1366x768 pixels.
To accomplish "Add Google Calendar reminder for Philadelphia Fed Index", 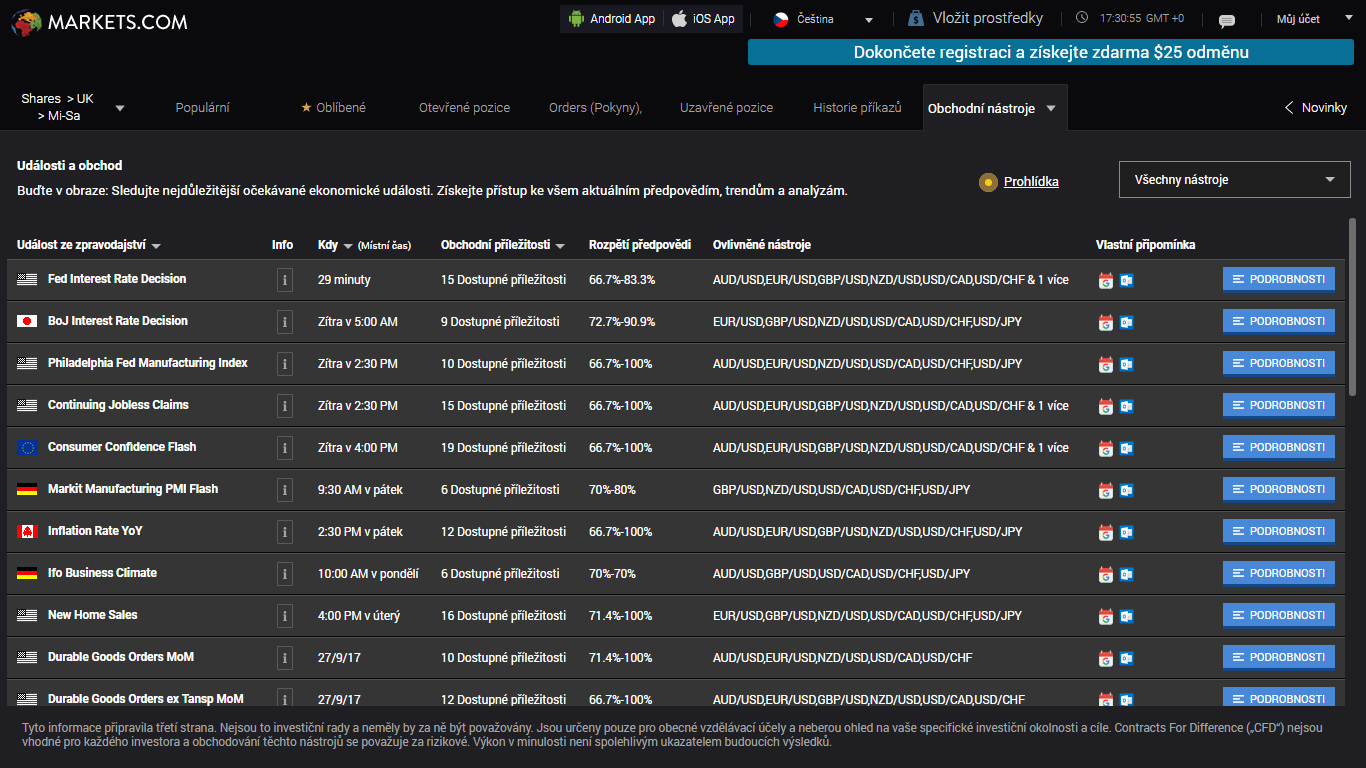I will pos(1105,364).
